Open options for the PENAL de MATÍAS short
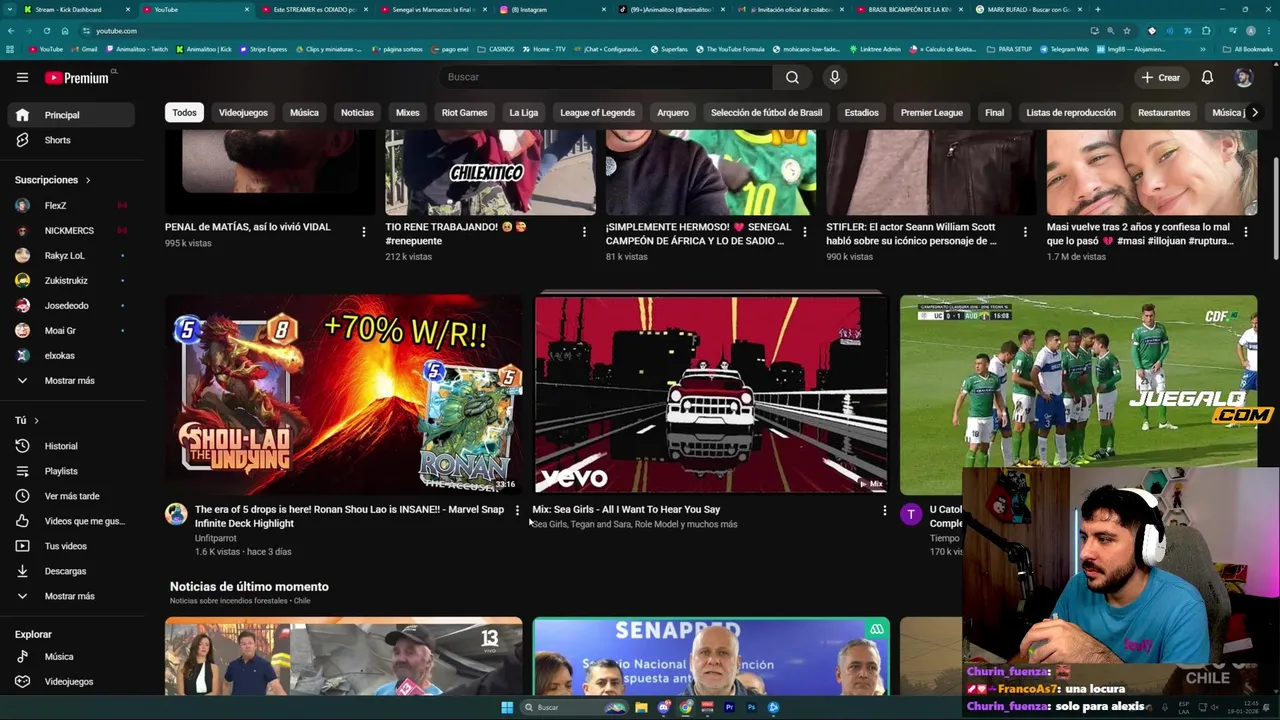The height and width of the screenshot is (720, 1280). pos(364,232)
